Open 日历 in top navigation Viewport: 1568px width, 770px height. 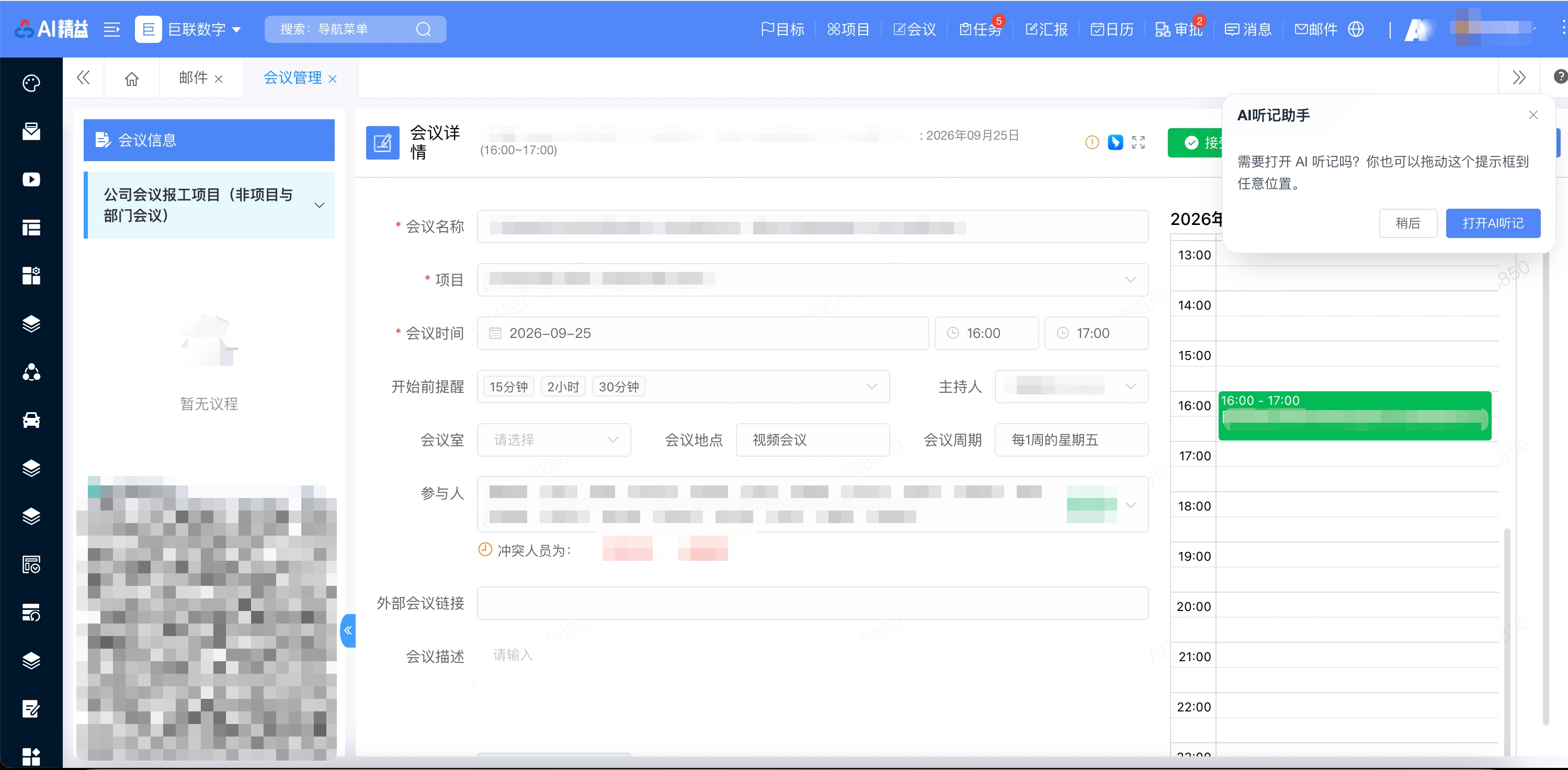1112,29
